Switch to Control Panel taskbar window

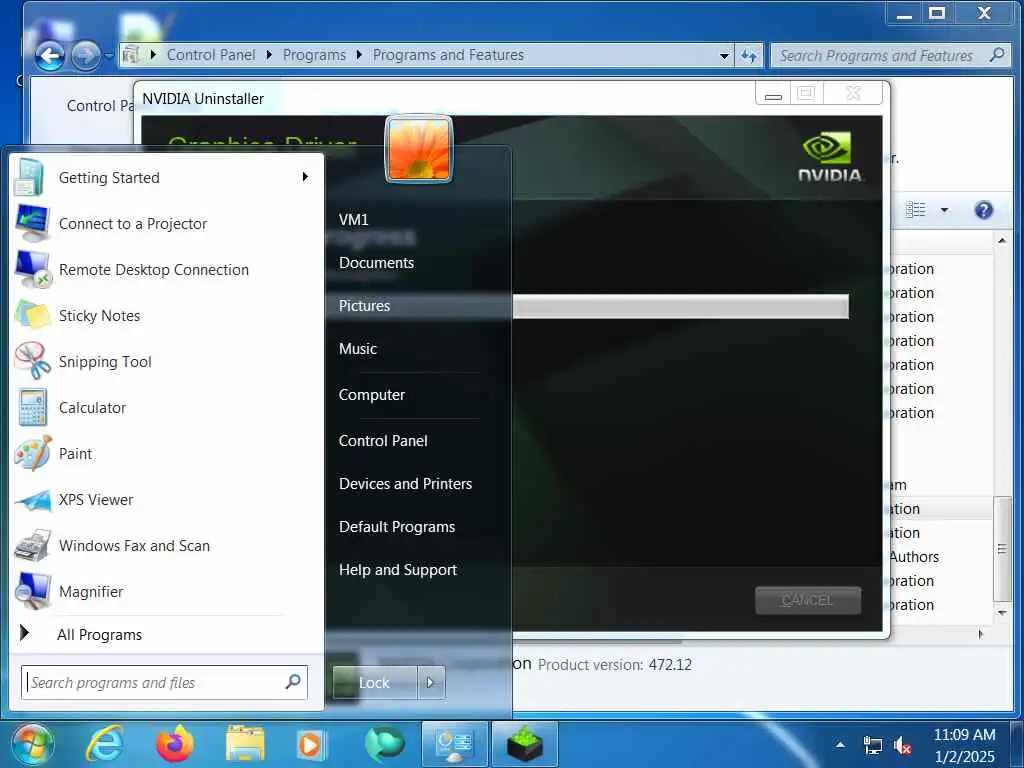pyautogui.click(x=455, y=744)
